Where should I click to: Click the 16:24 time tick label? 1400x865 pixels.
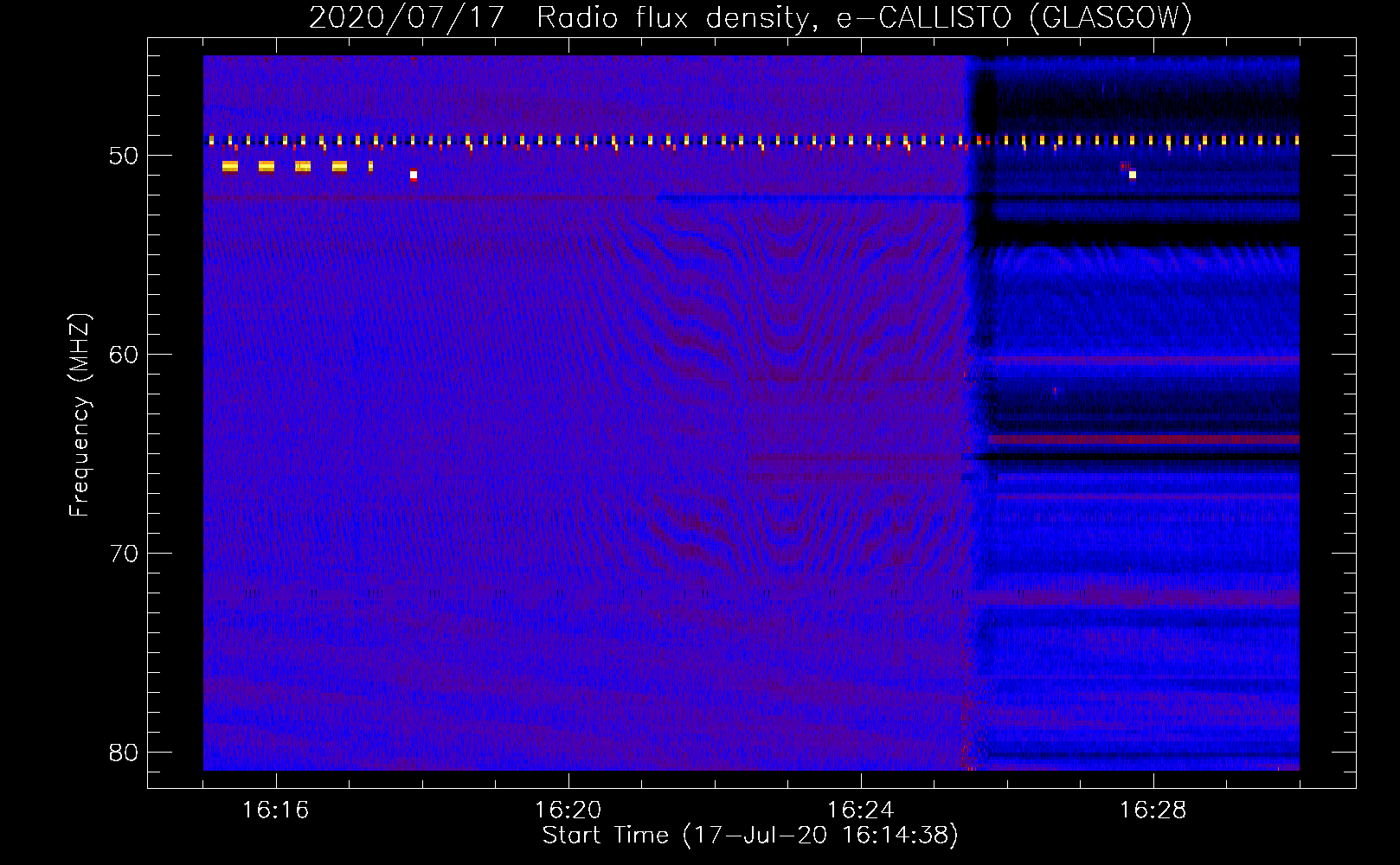860,810
